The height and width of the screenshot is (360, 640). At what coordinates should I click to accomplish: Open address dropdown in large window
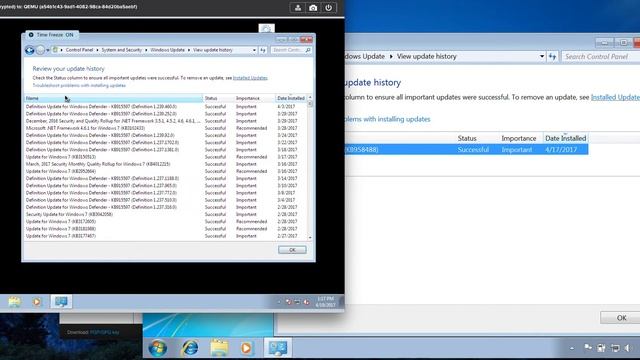pyautogui.click(x=542, y=56)
